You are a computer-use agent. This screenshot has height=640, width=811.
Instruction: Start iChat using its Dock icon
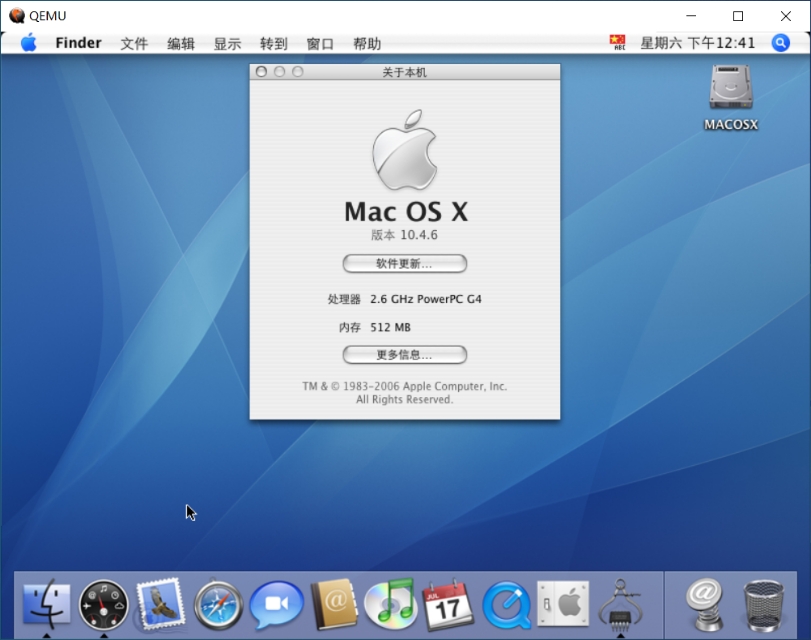click(x=274, y=605)
